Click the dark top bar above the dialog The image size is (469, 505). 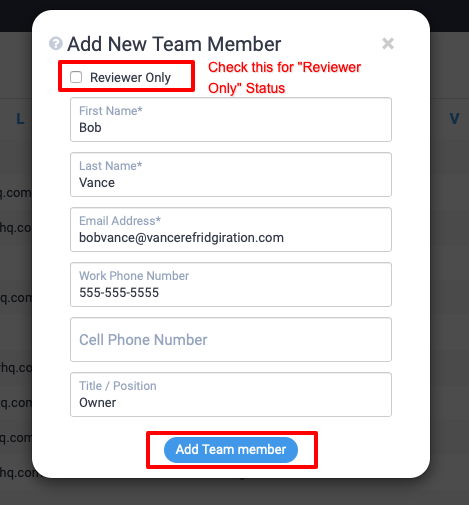[x=234, y=5]
